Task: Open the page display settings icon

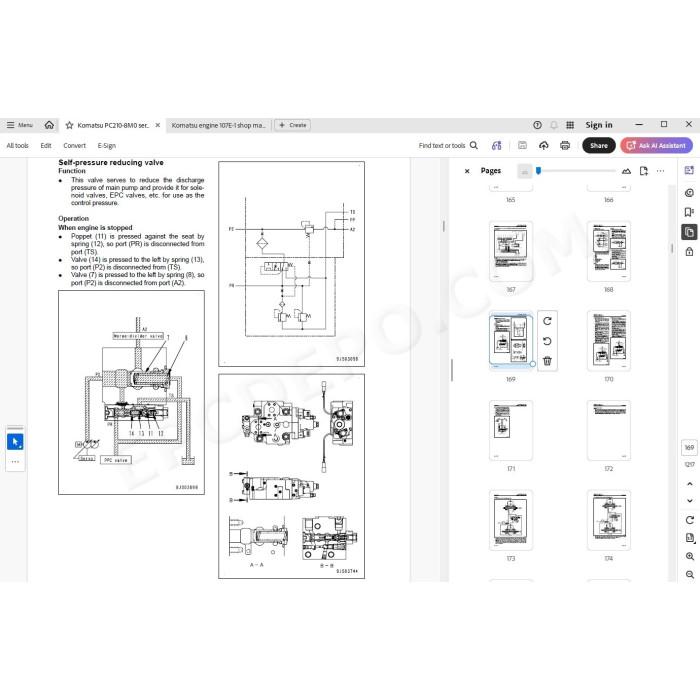Action: pos(690,538)
